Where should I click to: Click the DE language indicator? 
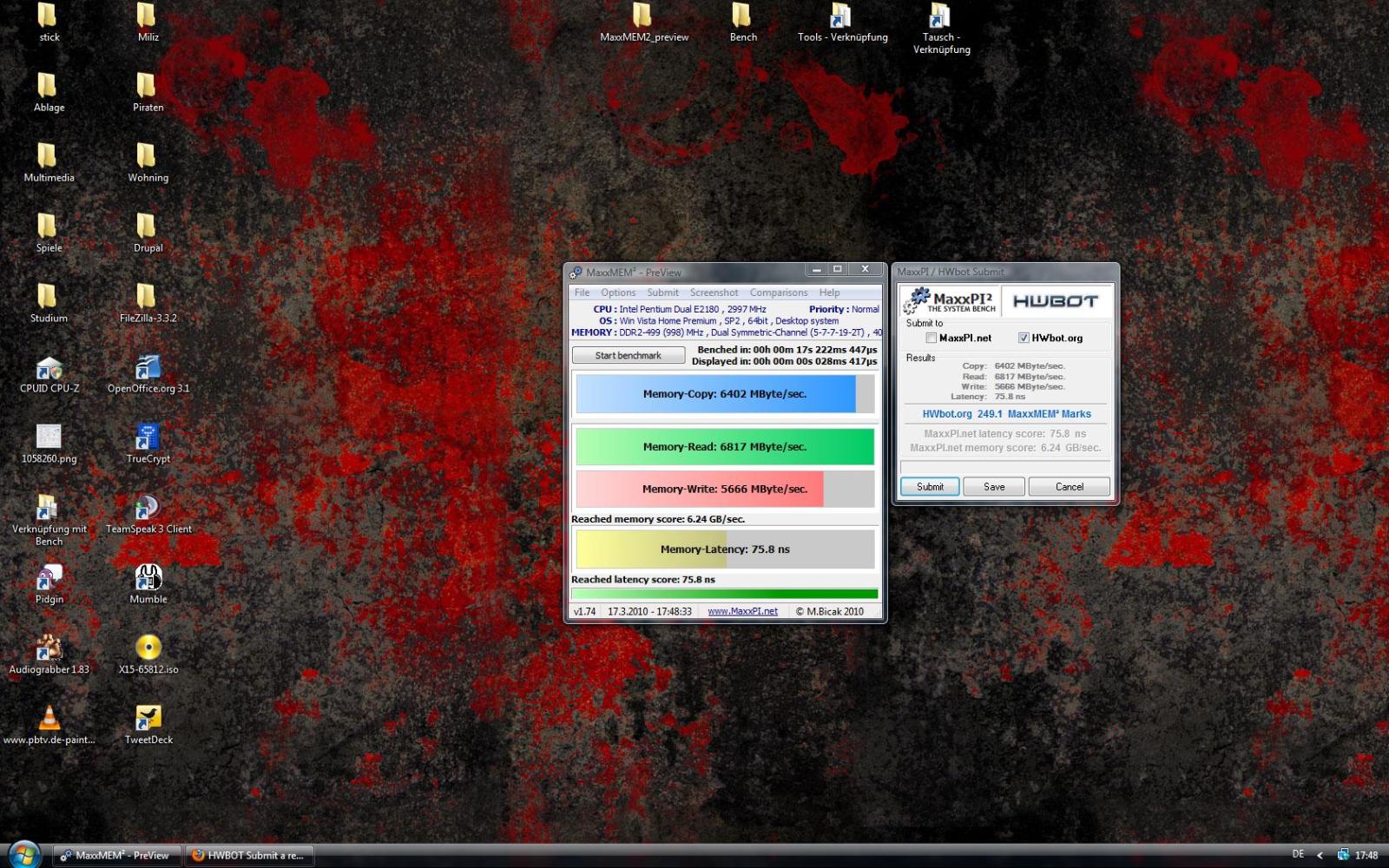click(x=1298, y=854)
